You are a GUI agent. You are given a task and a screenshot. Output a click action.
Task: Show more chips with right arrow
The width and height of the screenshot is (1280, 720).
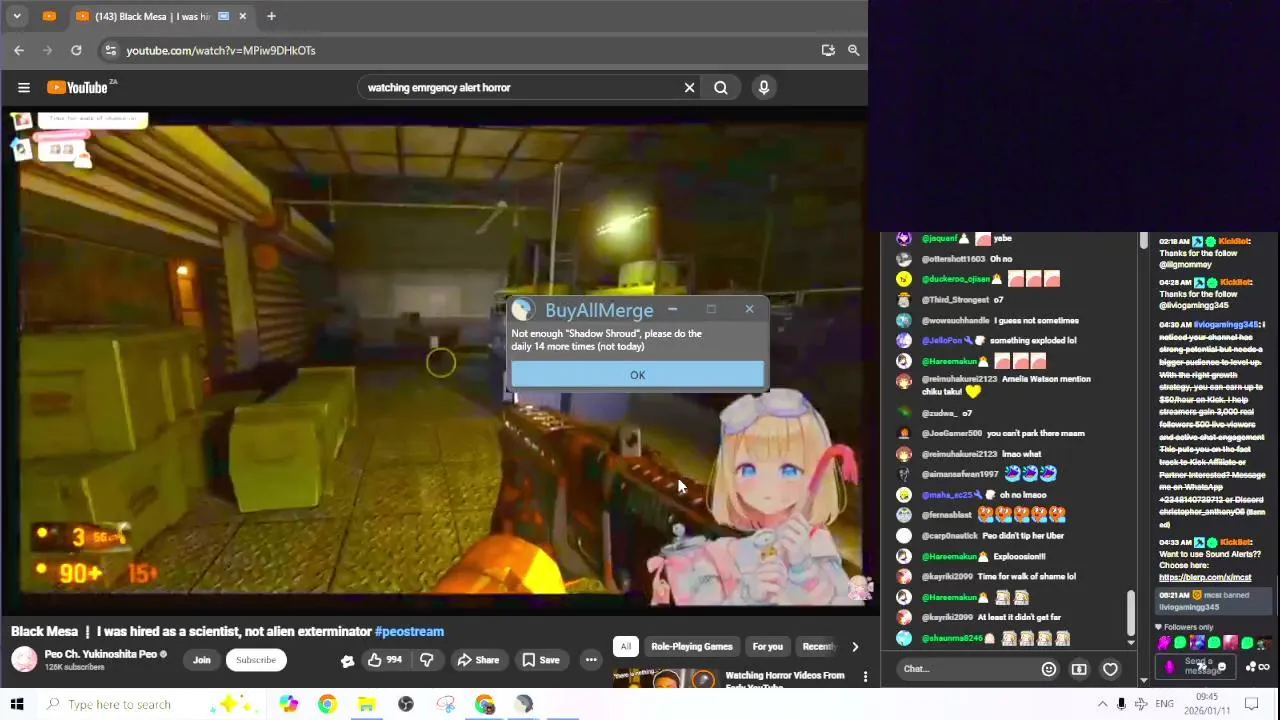pos(855,647)
